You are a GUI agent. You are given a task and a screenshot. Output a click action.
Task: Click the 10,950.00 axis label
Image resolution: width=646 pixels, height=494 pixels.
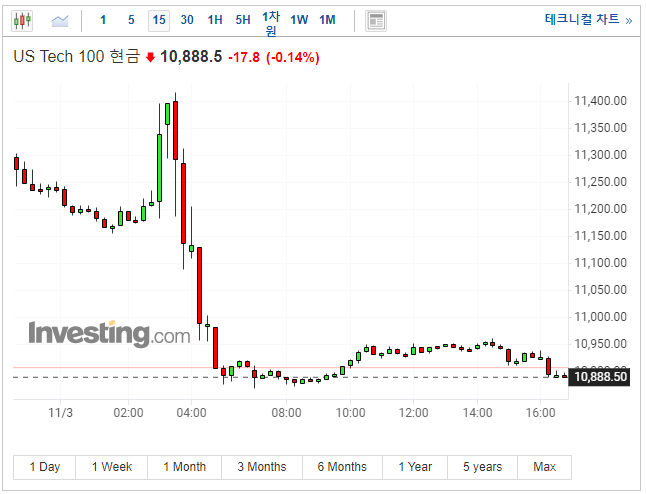click(600, 344)
